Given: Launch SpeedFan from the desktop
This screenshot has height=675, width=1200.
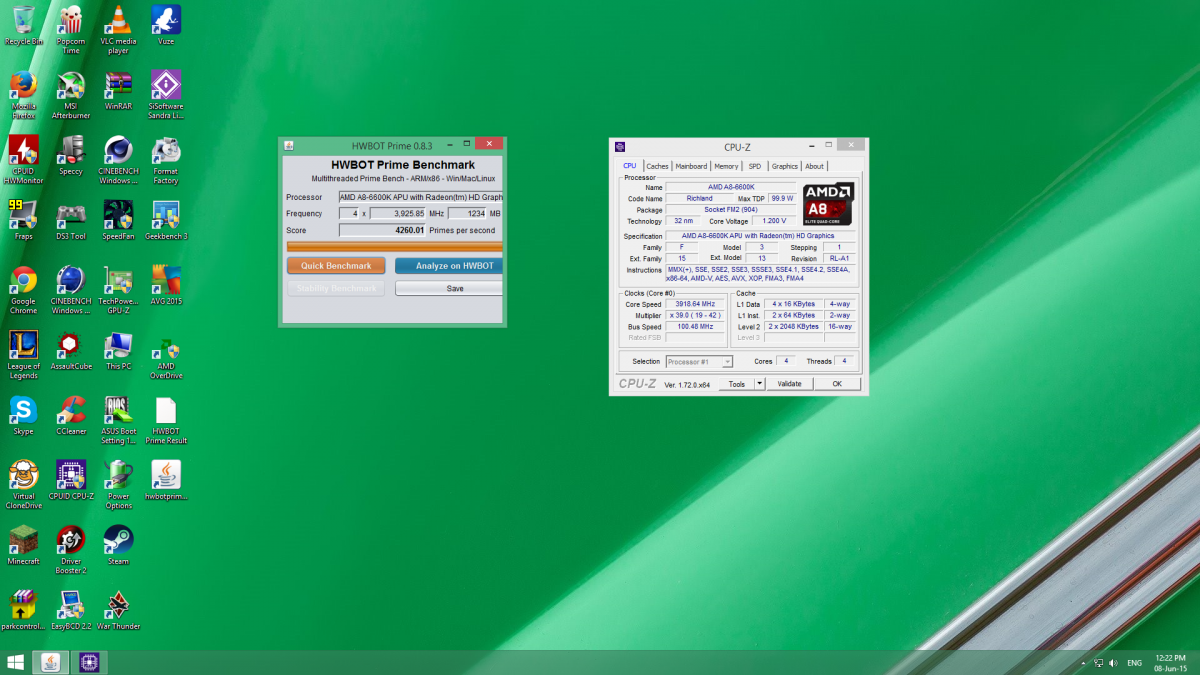Looking at the screenshot, I should pyautogui.click(x=118, y=221).
